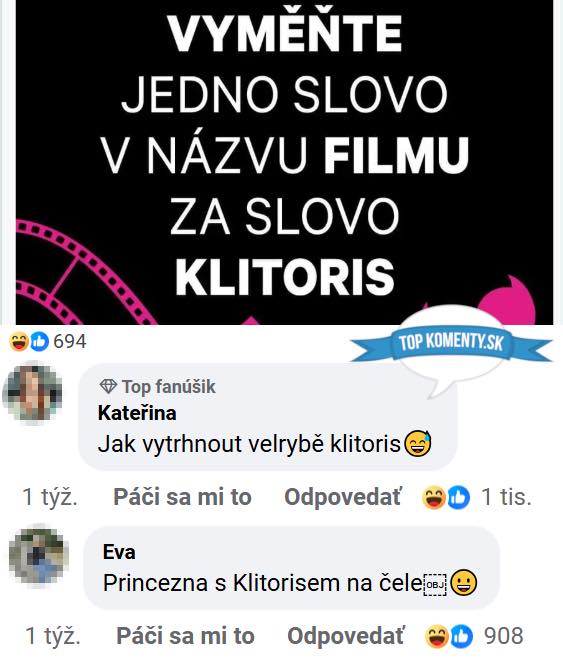Like Kateřina's comment with Páči sa mi to

pos(182,496)
